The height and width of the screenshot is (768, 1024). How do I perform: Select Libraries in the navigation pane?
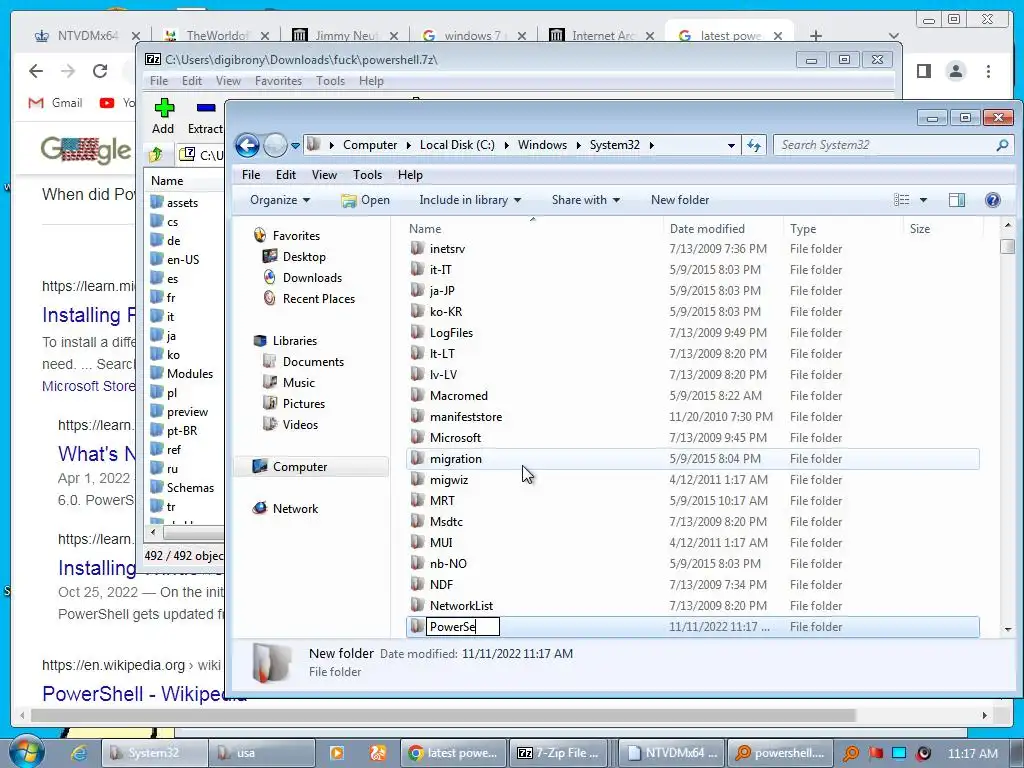pos(295,341)
